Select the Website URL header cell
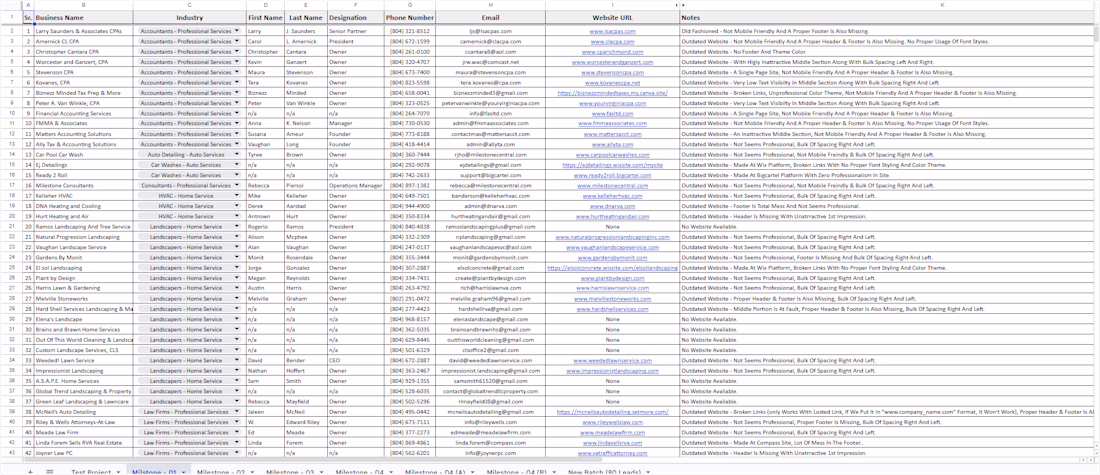The width and height of the screenshot is (1100, 475). [x=612, y=17]
